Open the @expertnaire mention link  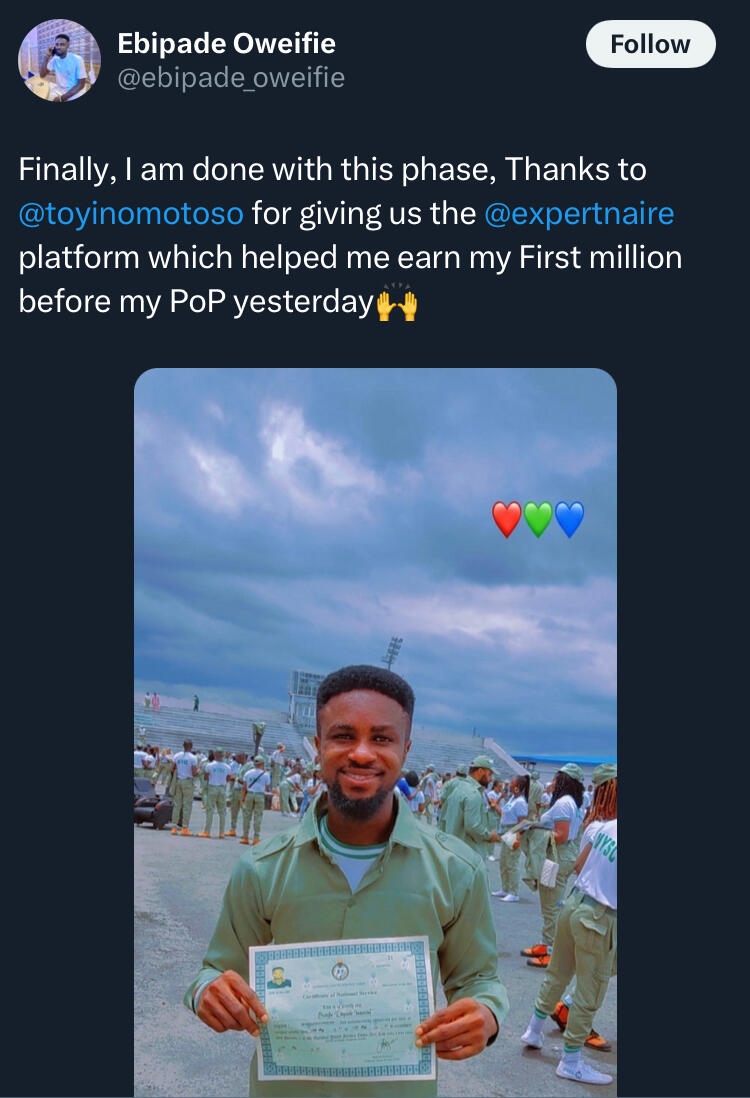[x=578, y=213]
